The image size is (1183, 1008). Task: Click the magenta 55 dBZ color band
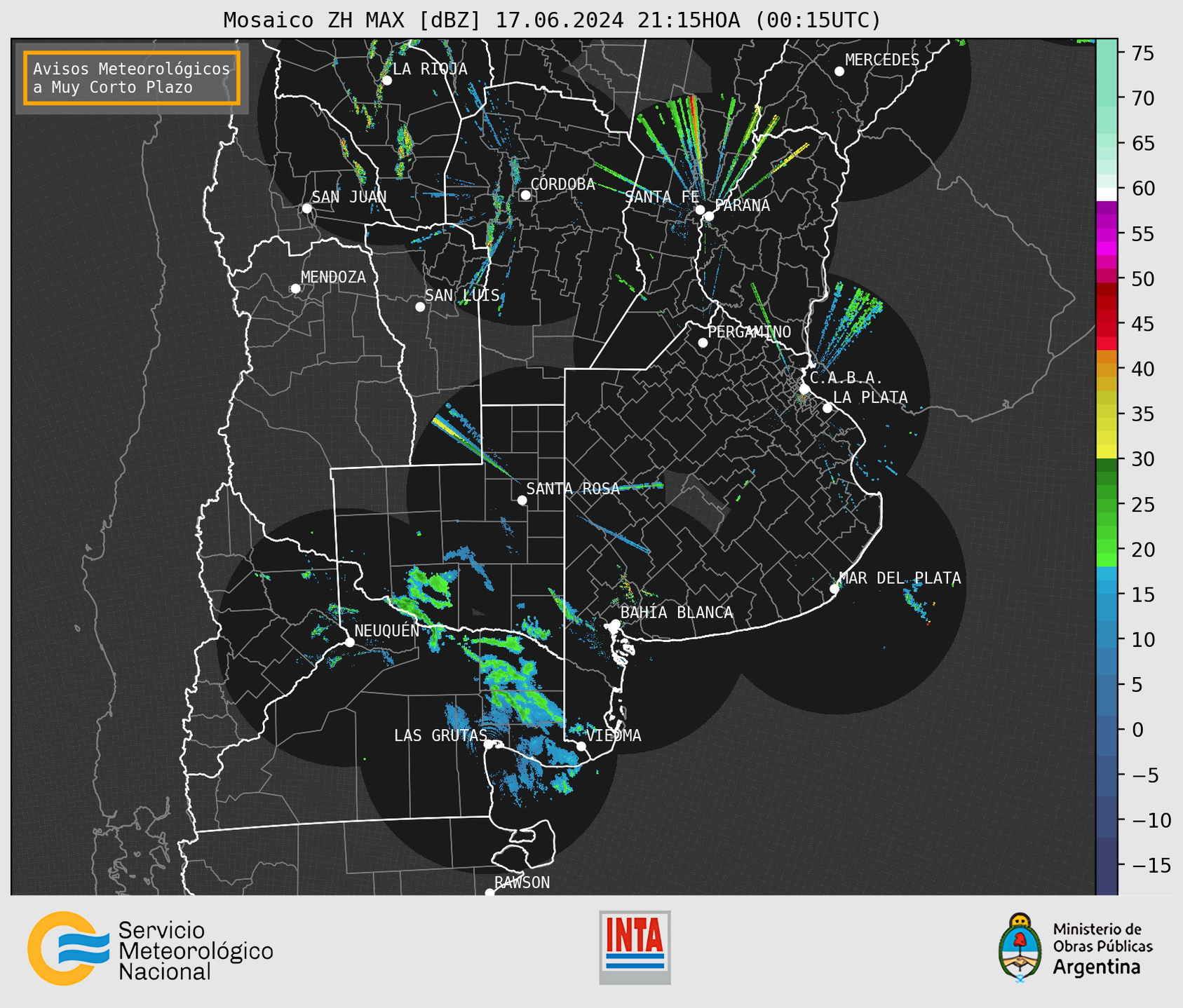(x=1107, y=233)
